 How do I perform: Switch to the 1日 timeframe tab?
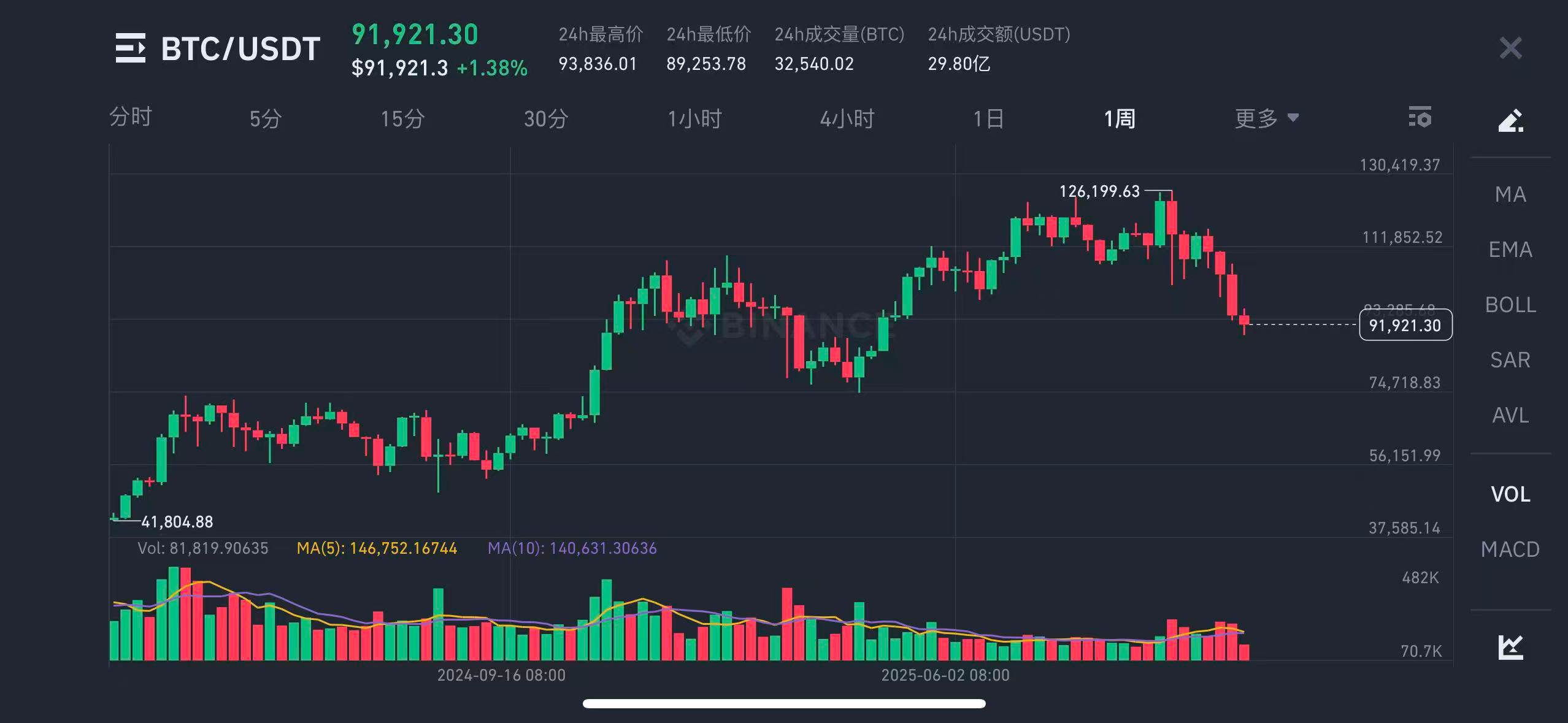988,118
